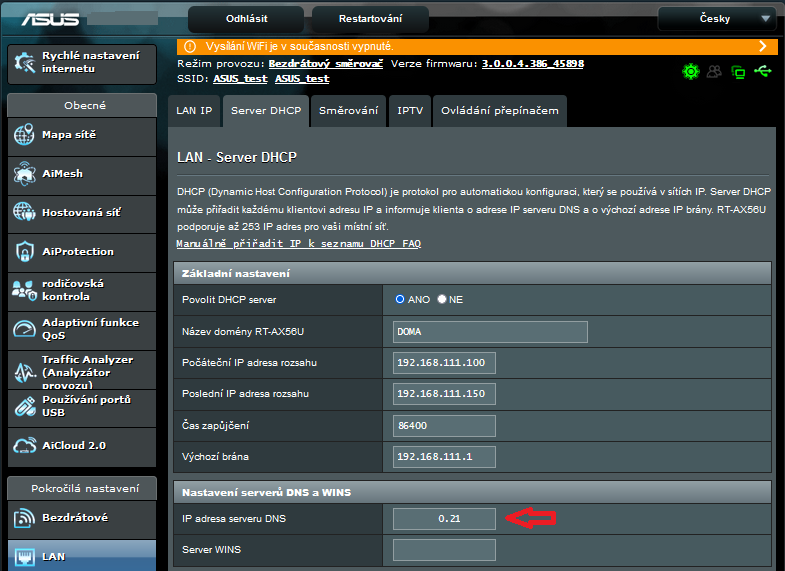
Task: Switch to the Směrování tab
Action: click(348, 111)
